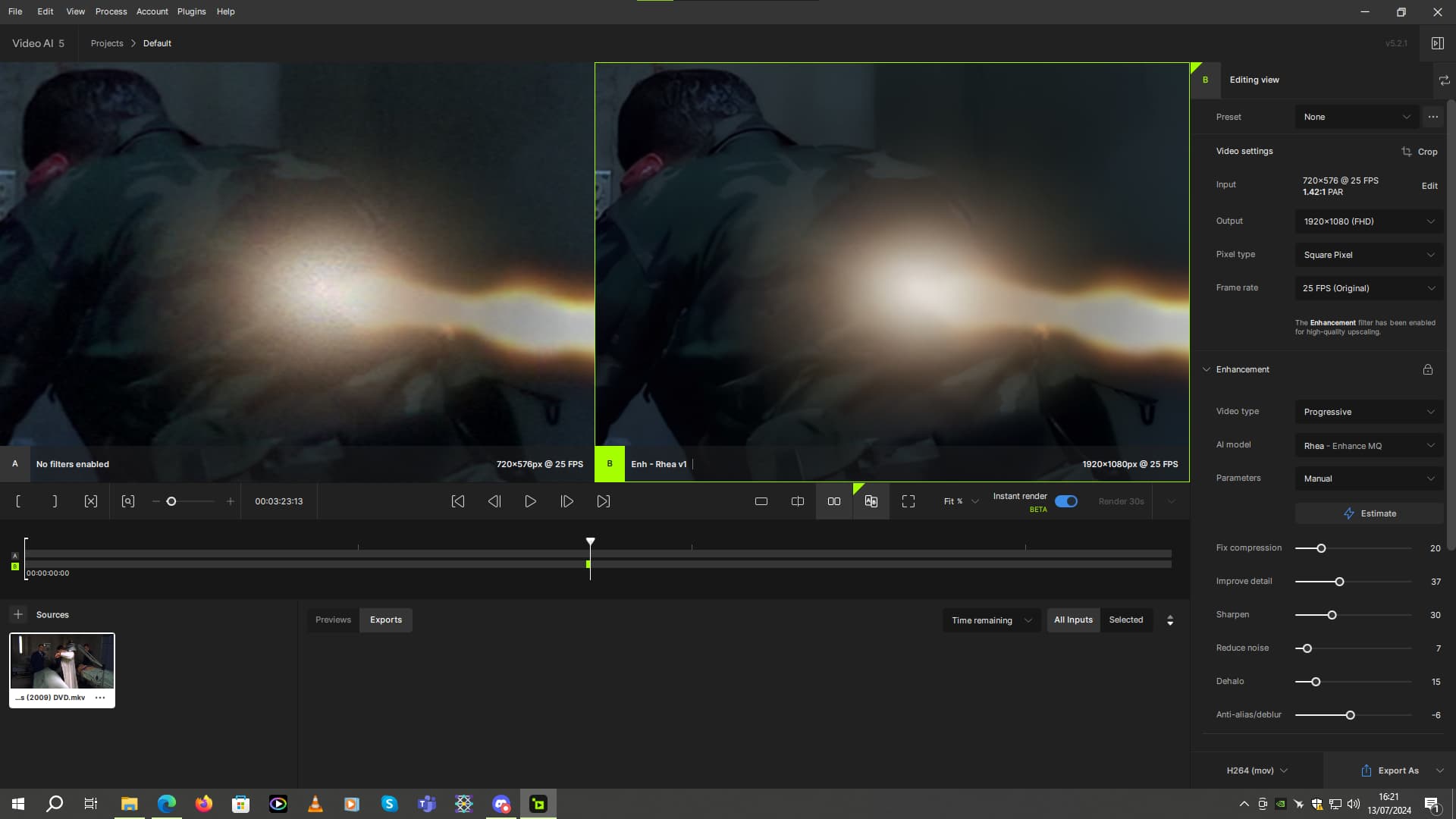Screen dimensions: 1456x819
Task: Step back one frame
Action: pyautogui.click(x=494, y=501)
